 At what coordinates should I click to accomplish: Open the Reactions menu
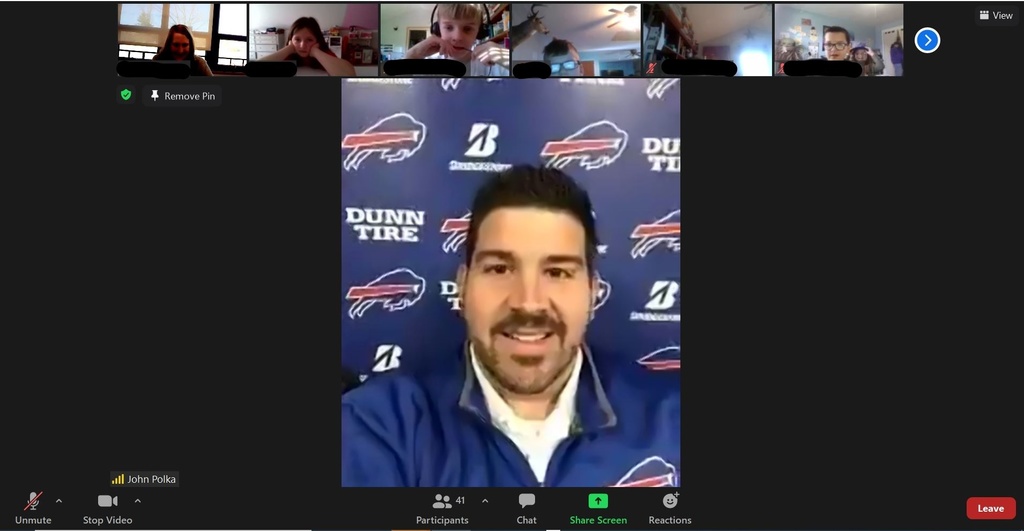(x=669, y=508)
